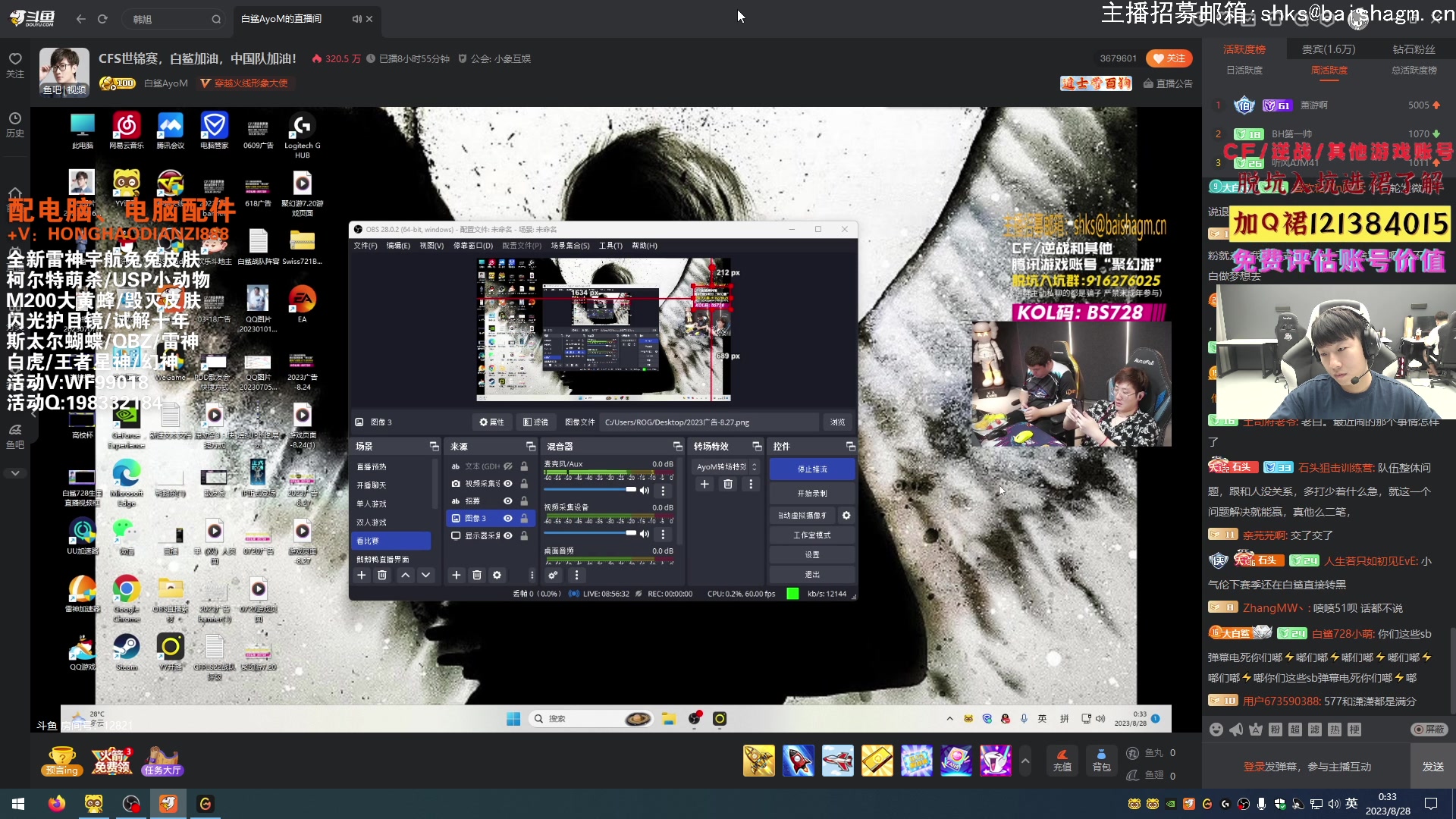Move scene down with arrow in OBS 场景
This screenshot has height=819, width=1456.
click(x=426, y=576)
